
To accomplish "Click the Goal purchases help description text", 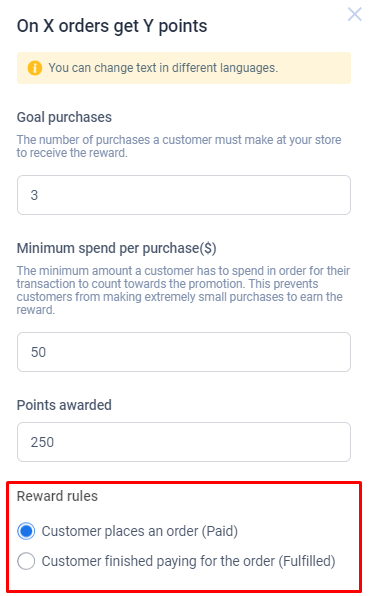I will click(x=179, y=146).
